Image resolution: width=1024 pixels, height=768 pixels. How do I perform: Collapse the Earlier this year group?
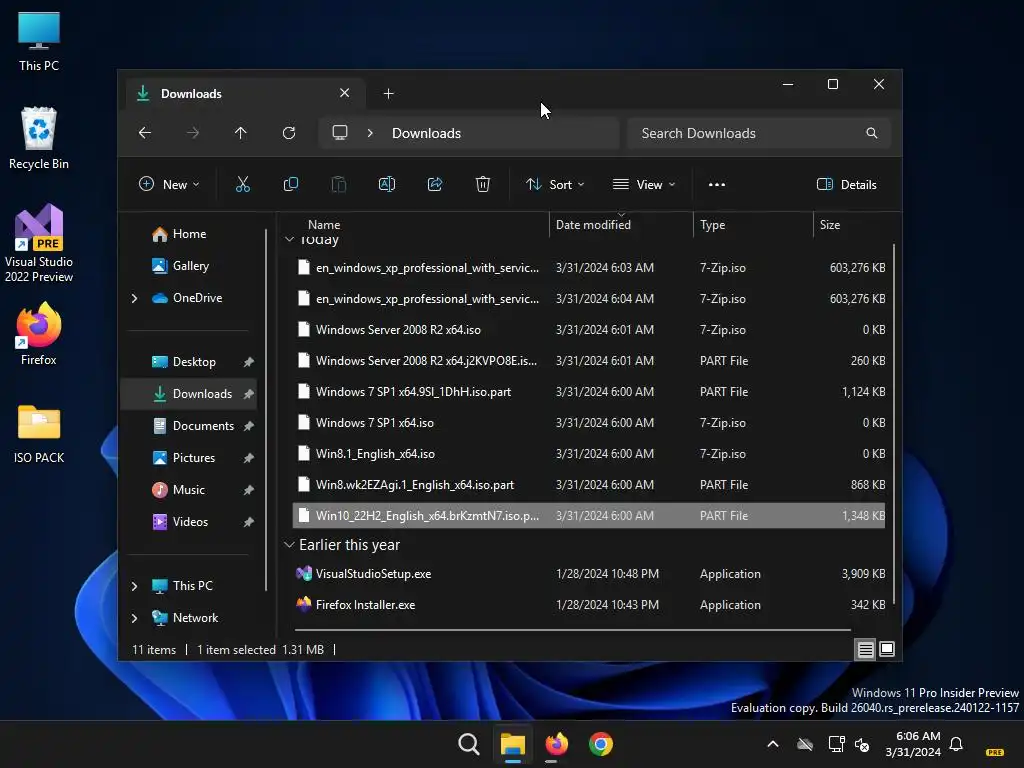289,545
